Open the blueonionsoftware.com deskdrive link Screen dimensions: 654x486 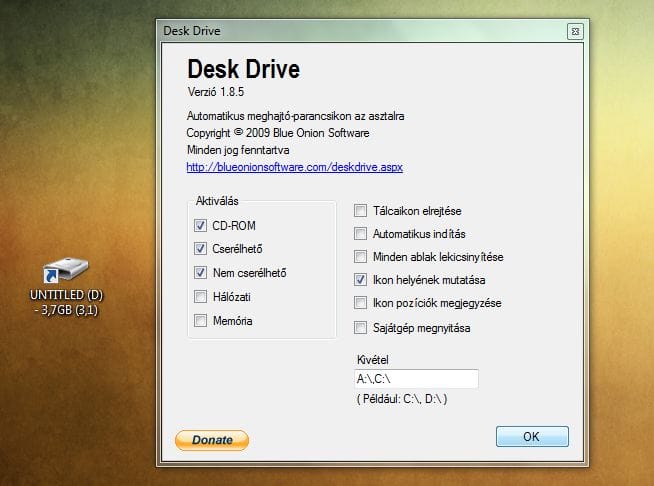(294, 167)
